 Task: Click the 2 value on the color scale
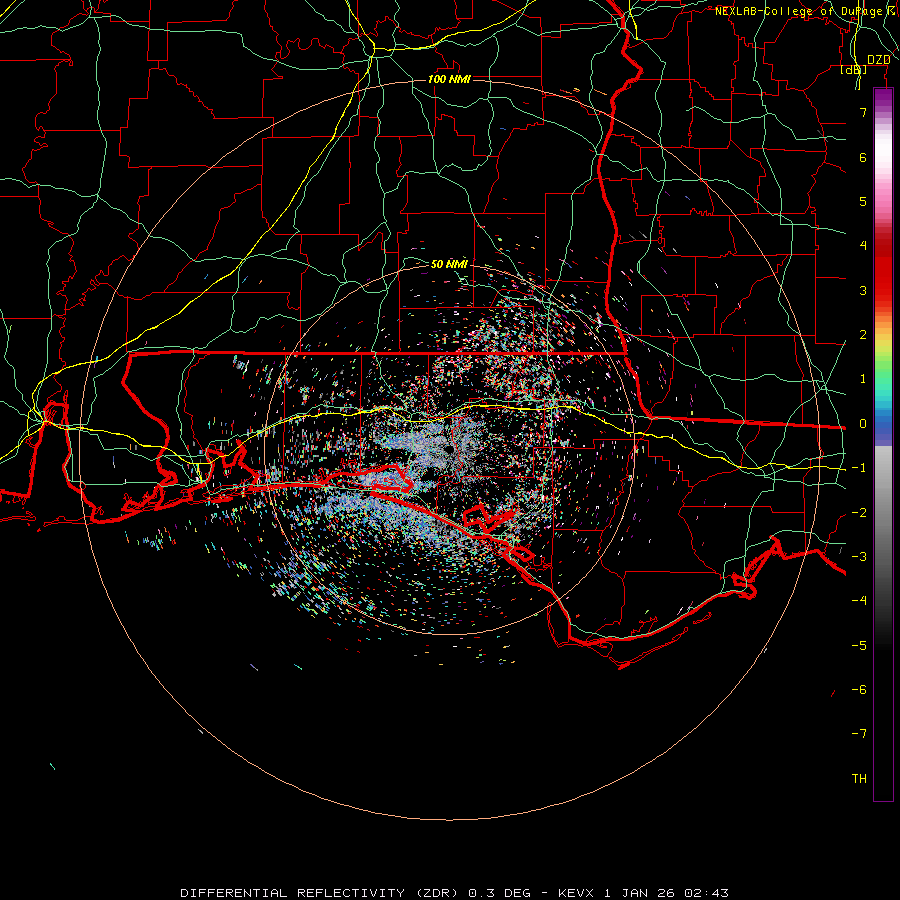pos(863,335)
